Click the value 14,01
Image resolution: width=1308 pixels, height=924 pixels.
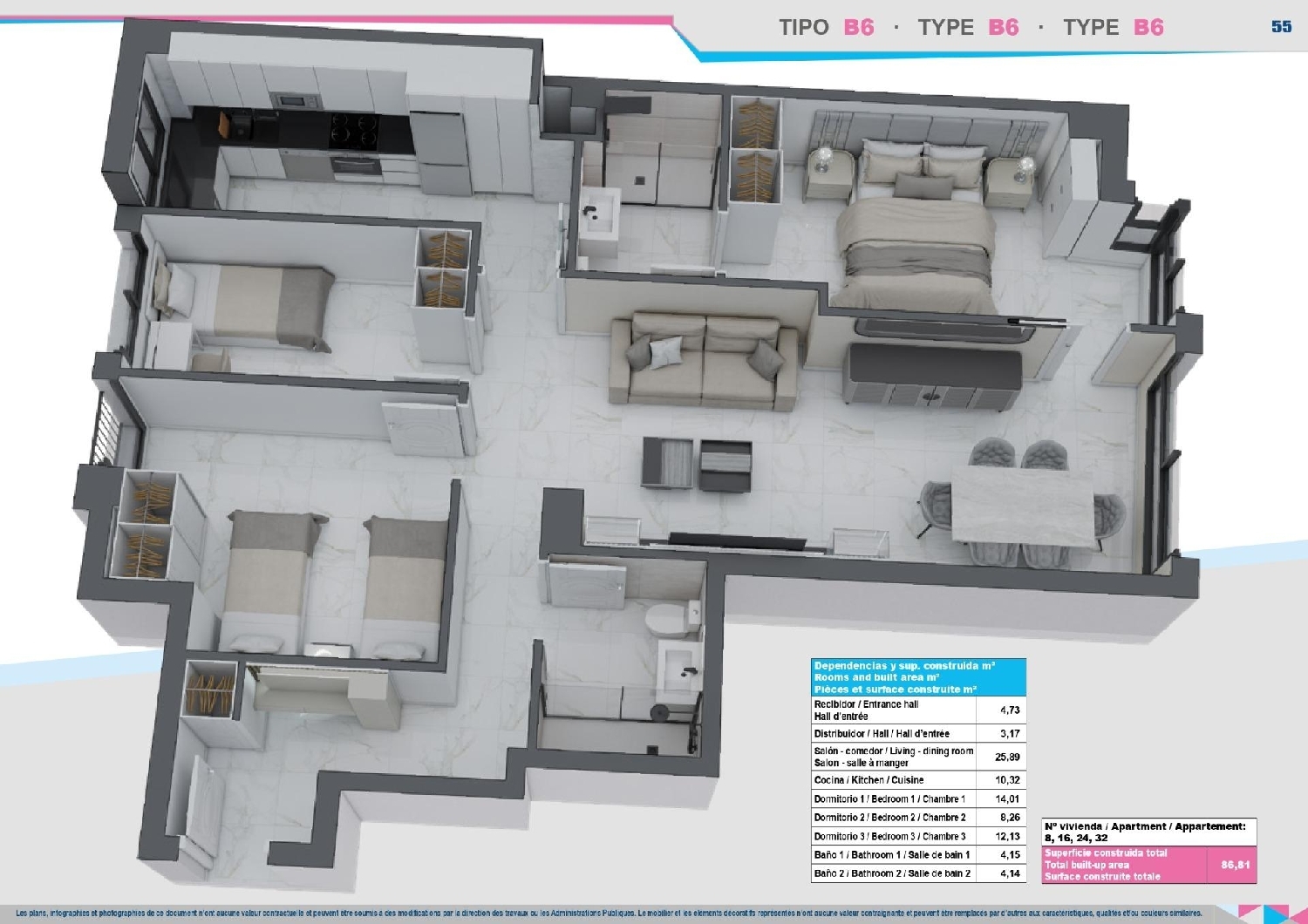click(1007, 798)
